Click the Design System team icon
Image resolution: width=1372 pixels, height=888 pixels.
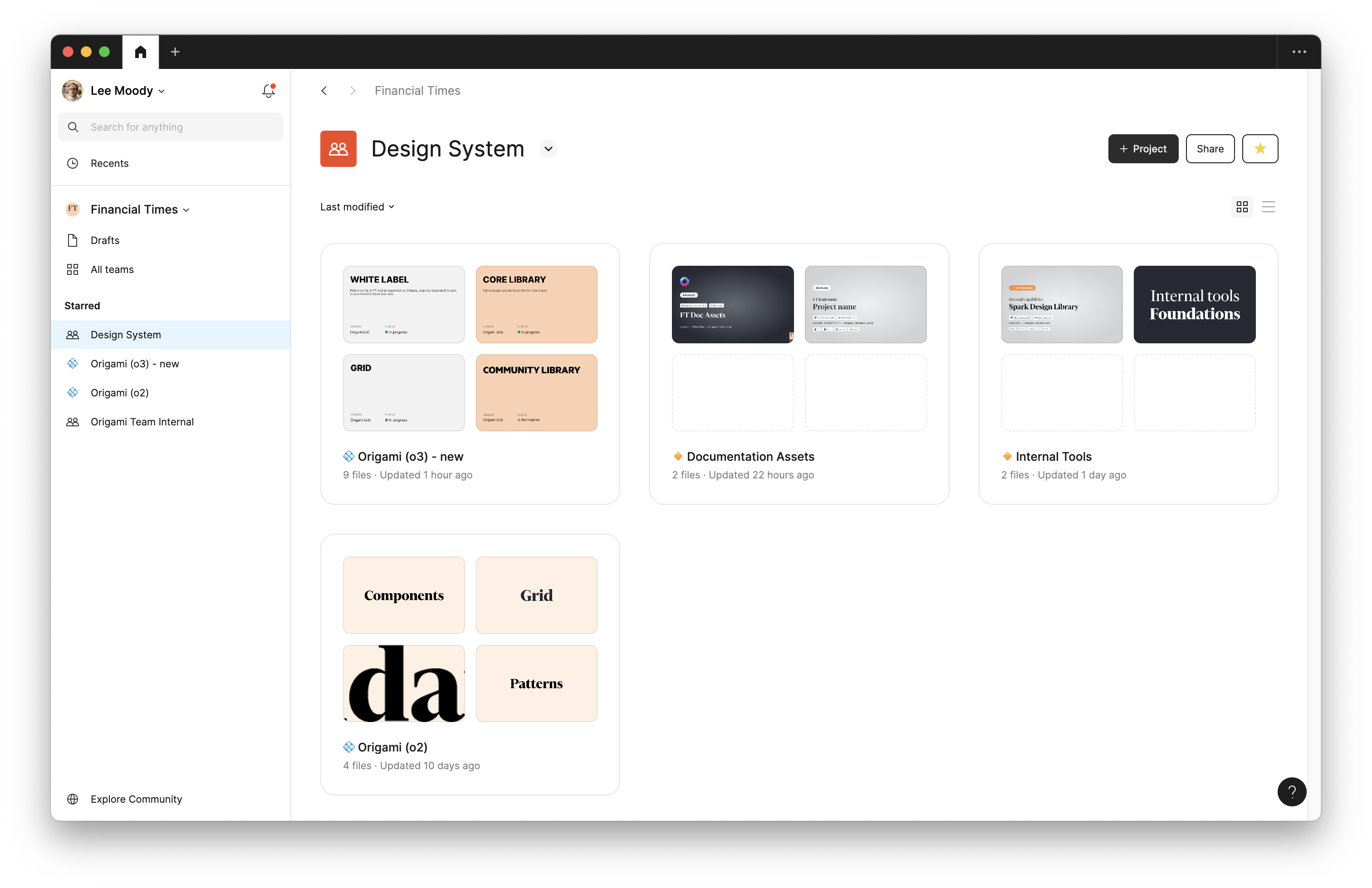(338, 149)
